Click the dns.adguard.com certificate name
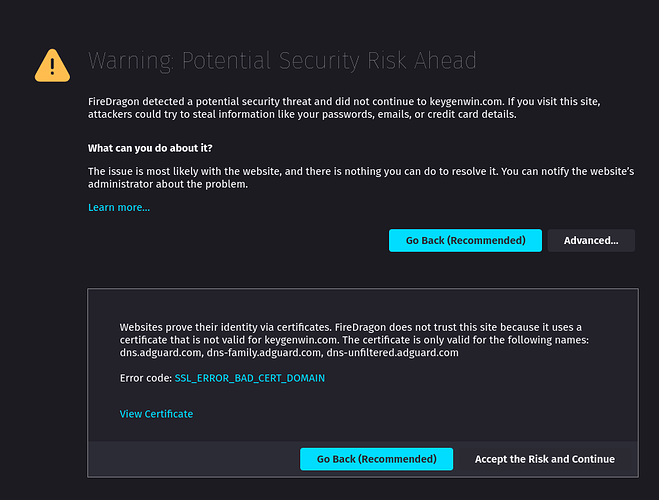659x500 pixels. click(161, 353)
